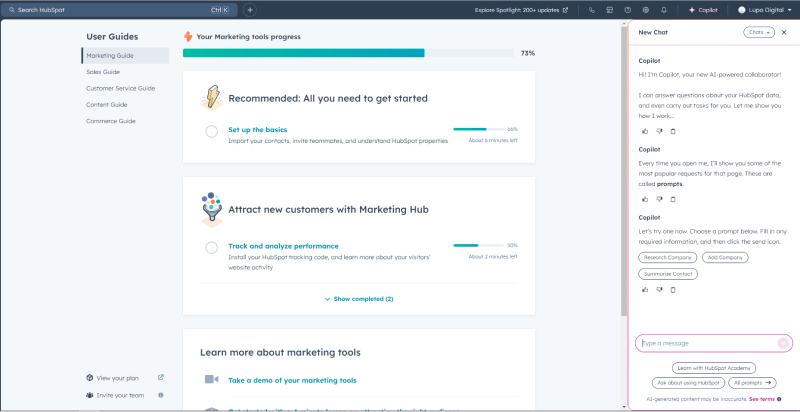
Task: Thumbs up the first Copilot message
Action: [645, 132]
